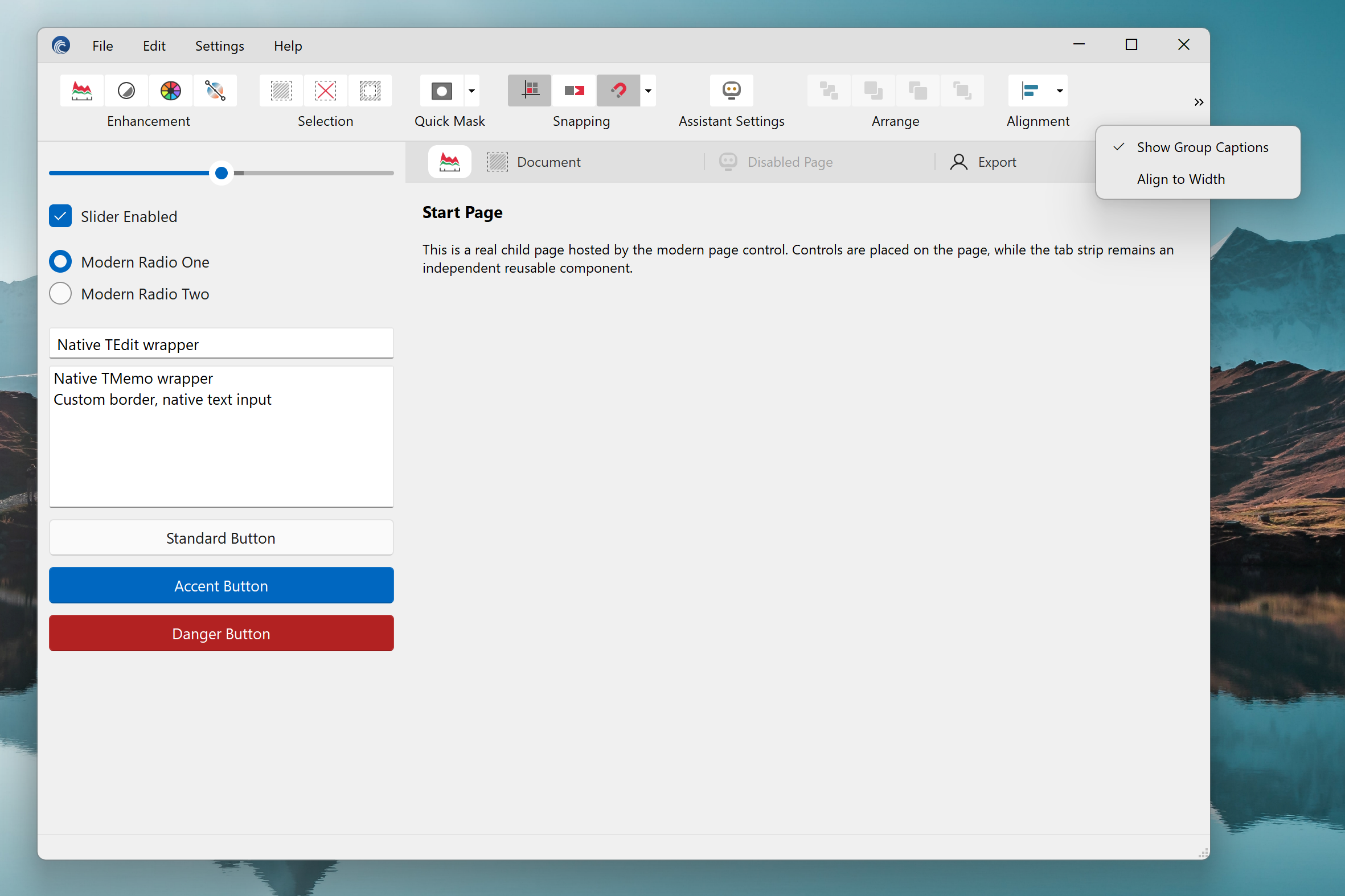Click the Selection group caption
This screenshot has width=1345, height=896.
click(326, 121)
